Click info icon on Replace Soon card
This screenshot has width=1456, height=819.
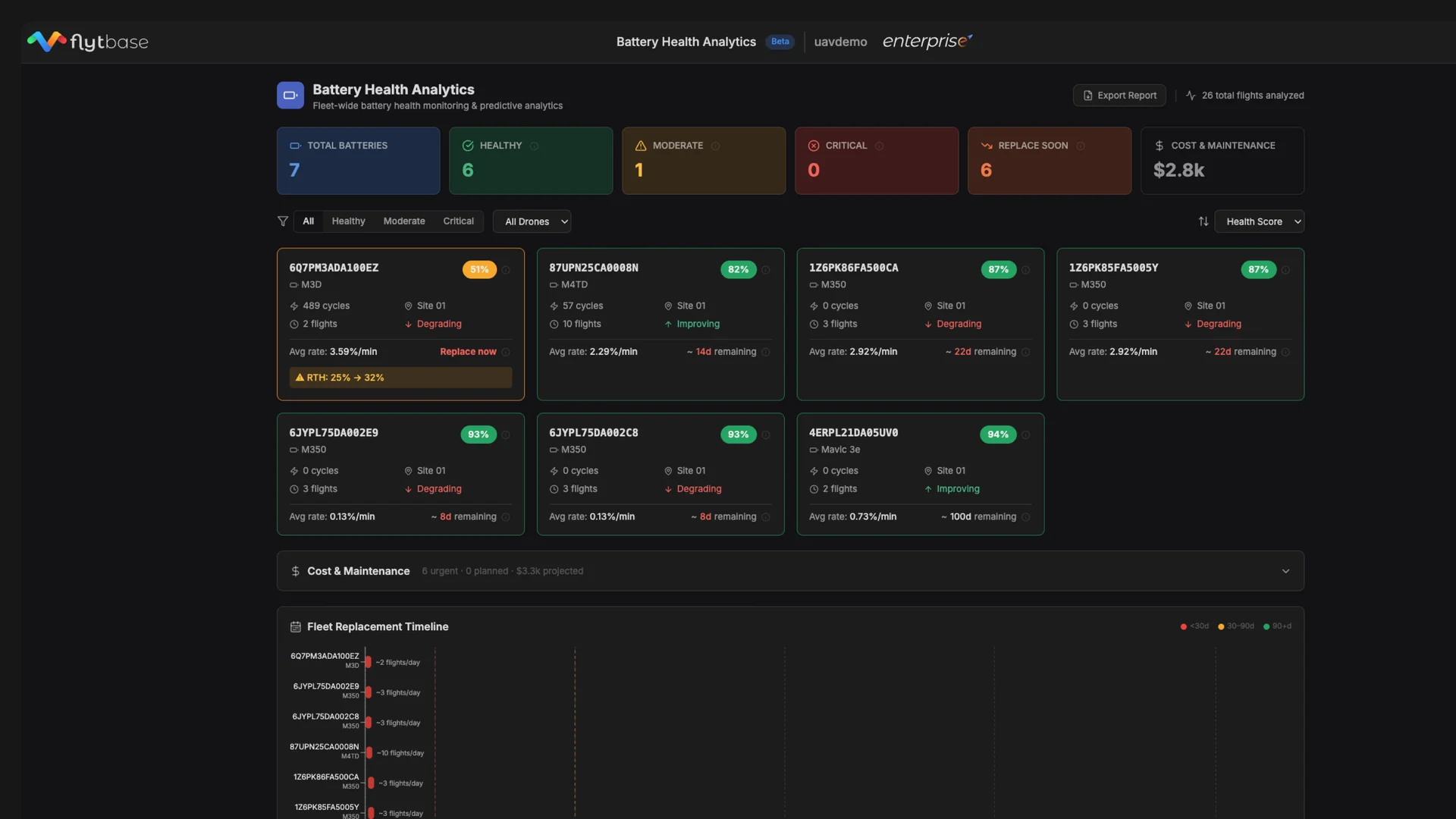point(1081,146)
